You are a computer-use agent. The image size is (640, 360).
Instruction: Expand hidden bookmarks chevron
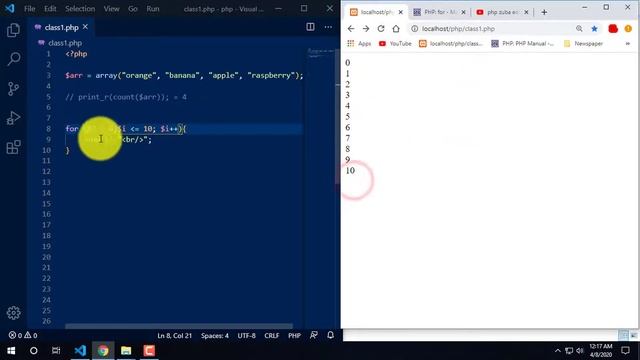(x=628, y=43)
